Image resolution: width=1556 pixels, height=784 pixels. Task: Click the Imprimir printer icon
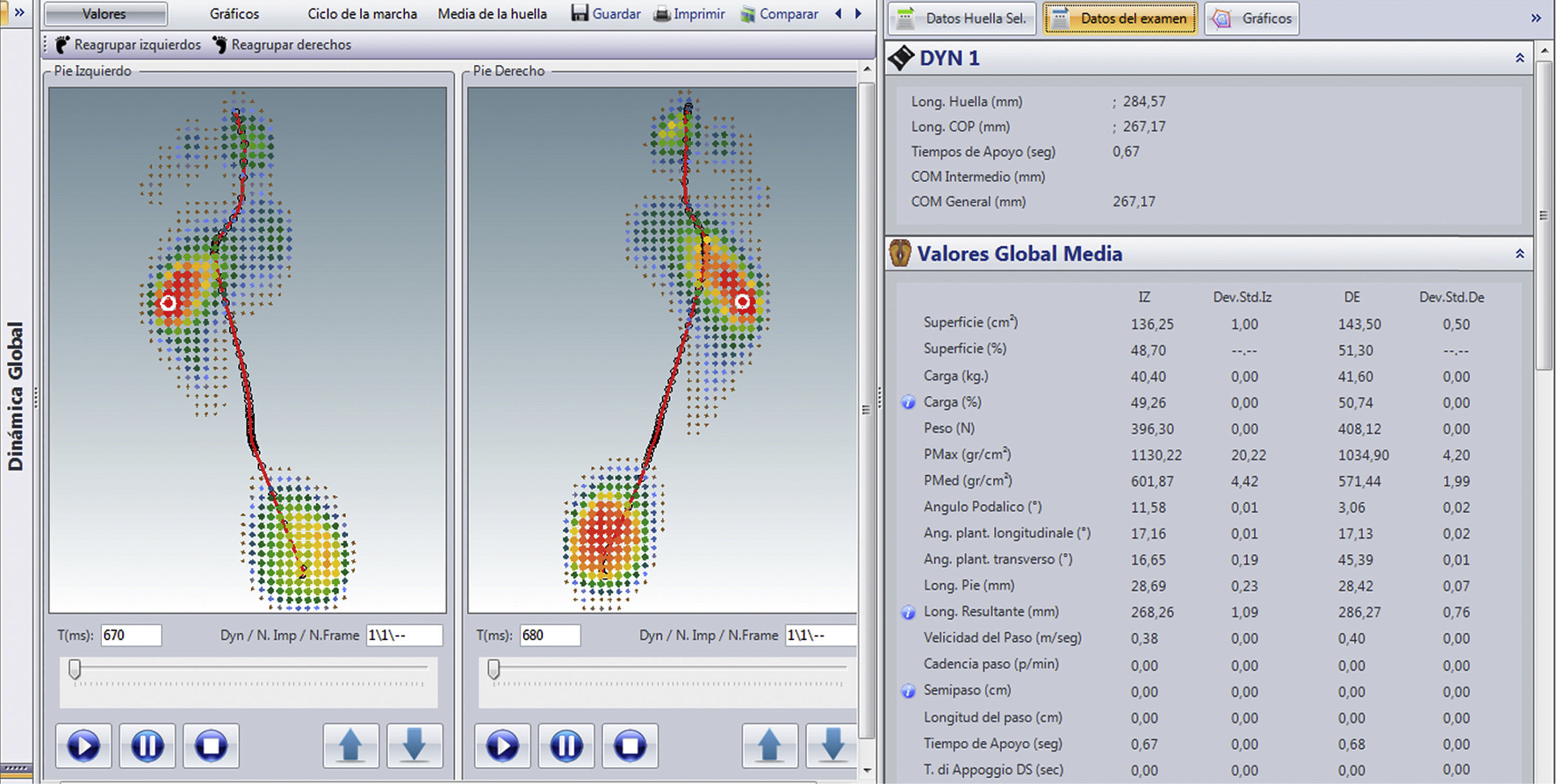[x=662, y=13]
